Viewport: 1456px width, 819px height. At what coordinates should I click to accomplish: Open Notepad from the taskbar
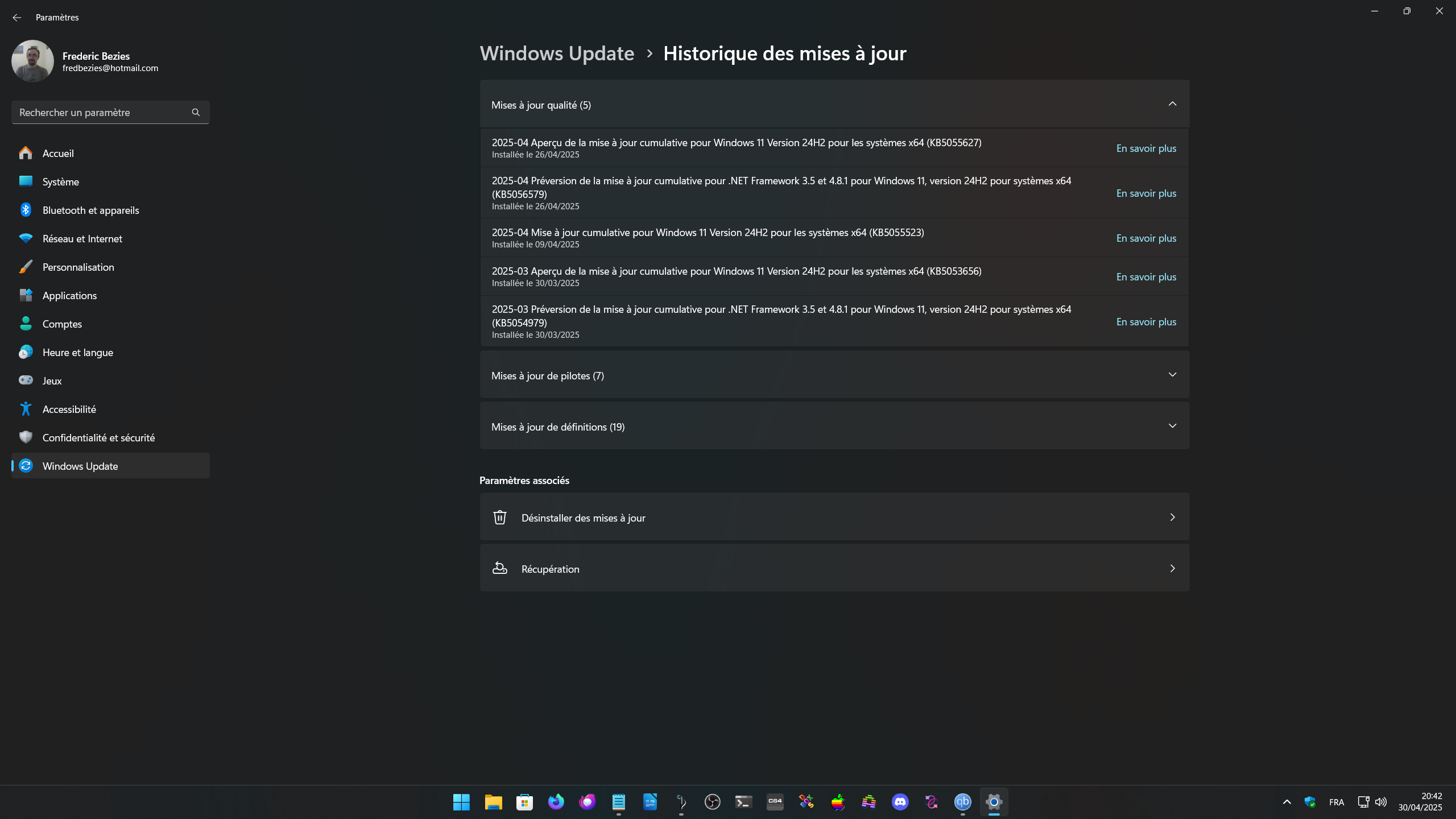[618, 802]
